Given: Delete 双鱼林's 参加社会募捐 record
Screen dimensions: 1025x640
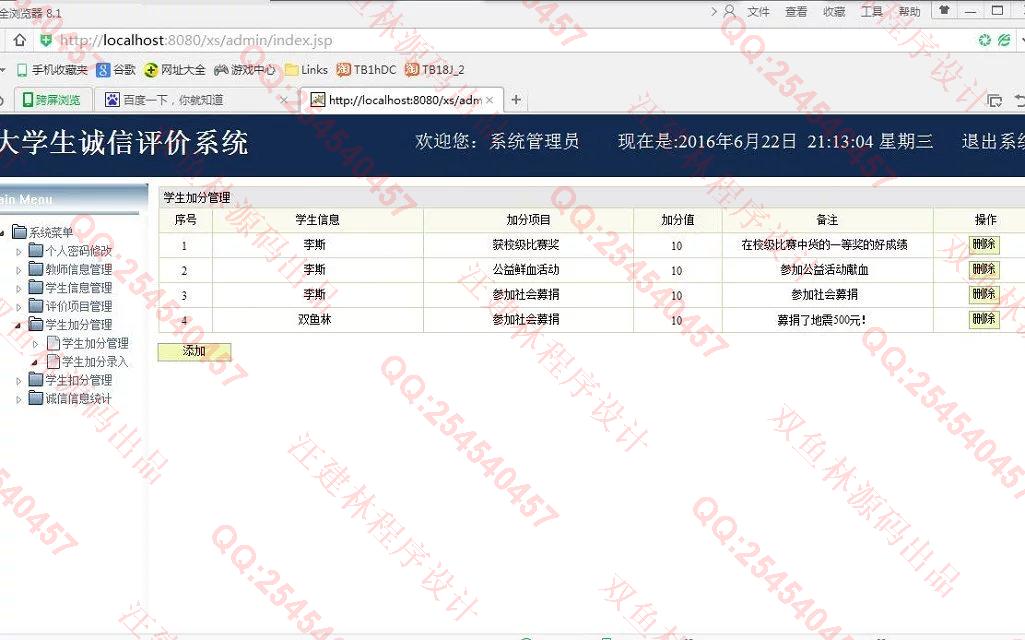Looking at the screenshot, I should [984, 320].
